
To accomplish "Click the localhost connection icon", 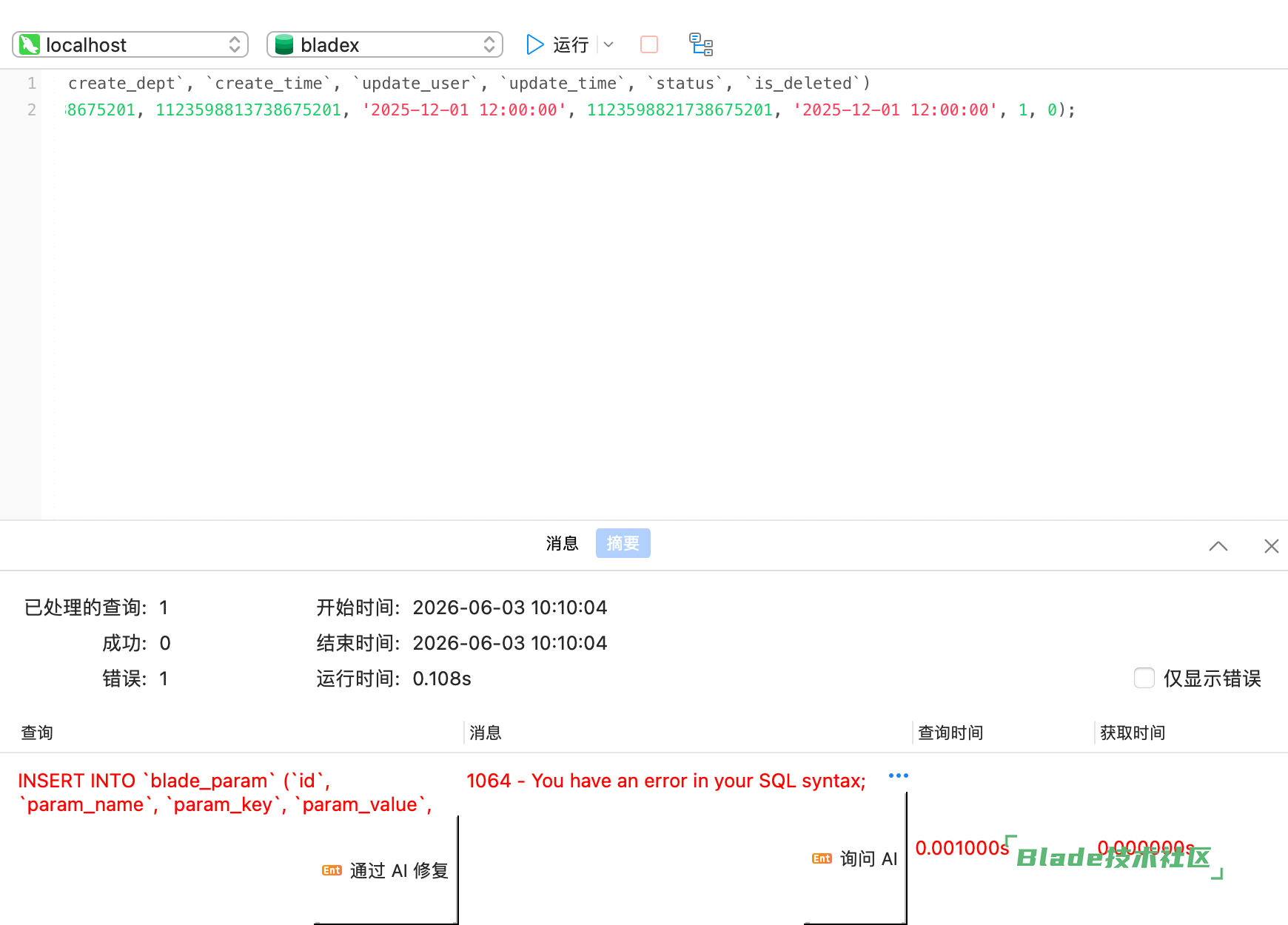I will point(29,44).
